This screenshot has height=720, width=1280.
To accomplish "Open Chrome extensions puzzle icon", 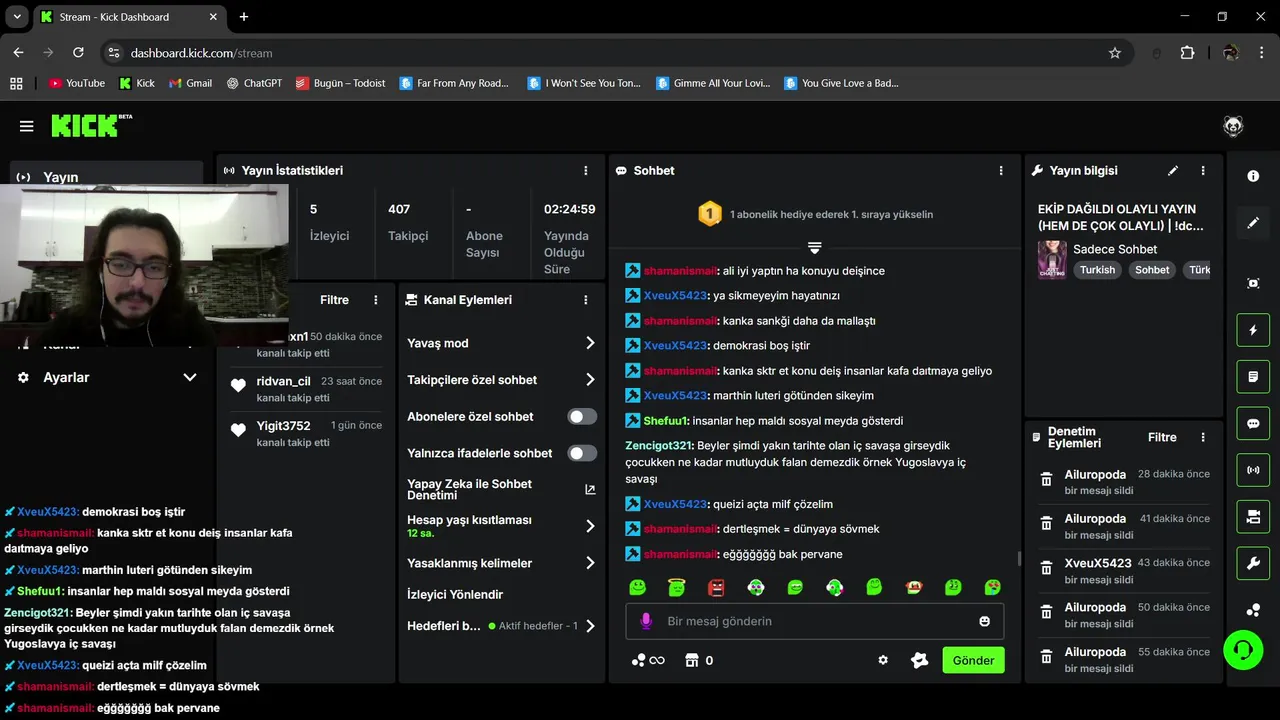I will click(1188, 53).
